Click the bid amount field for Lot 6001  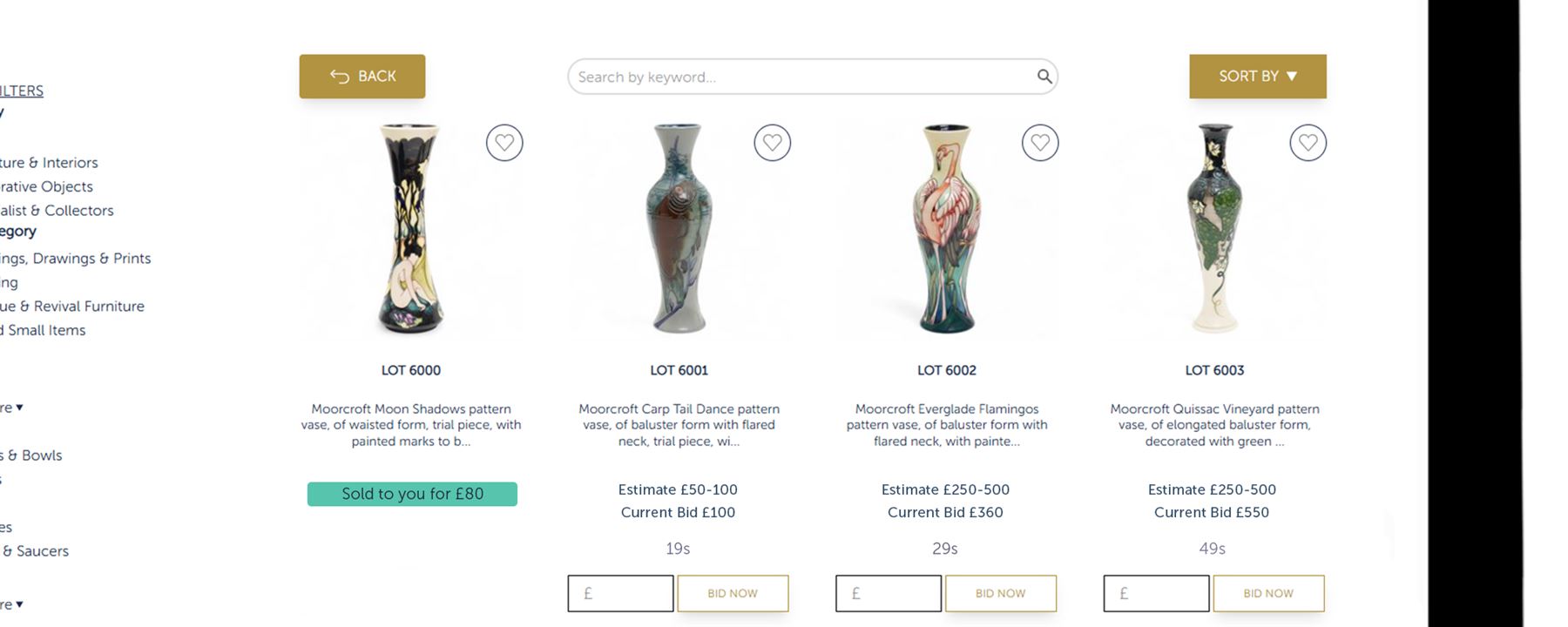pos(620,593)
